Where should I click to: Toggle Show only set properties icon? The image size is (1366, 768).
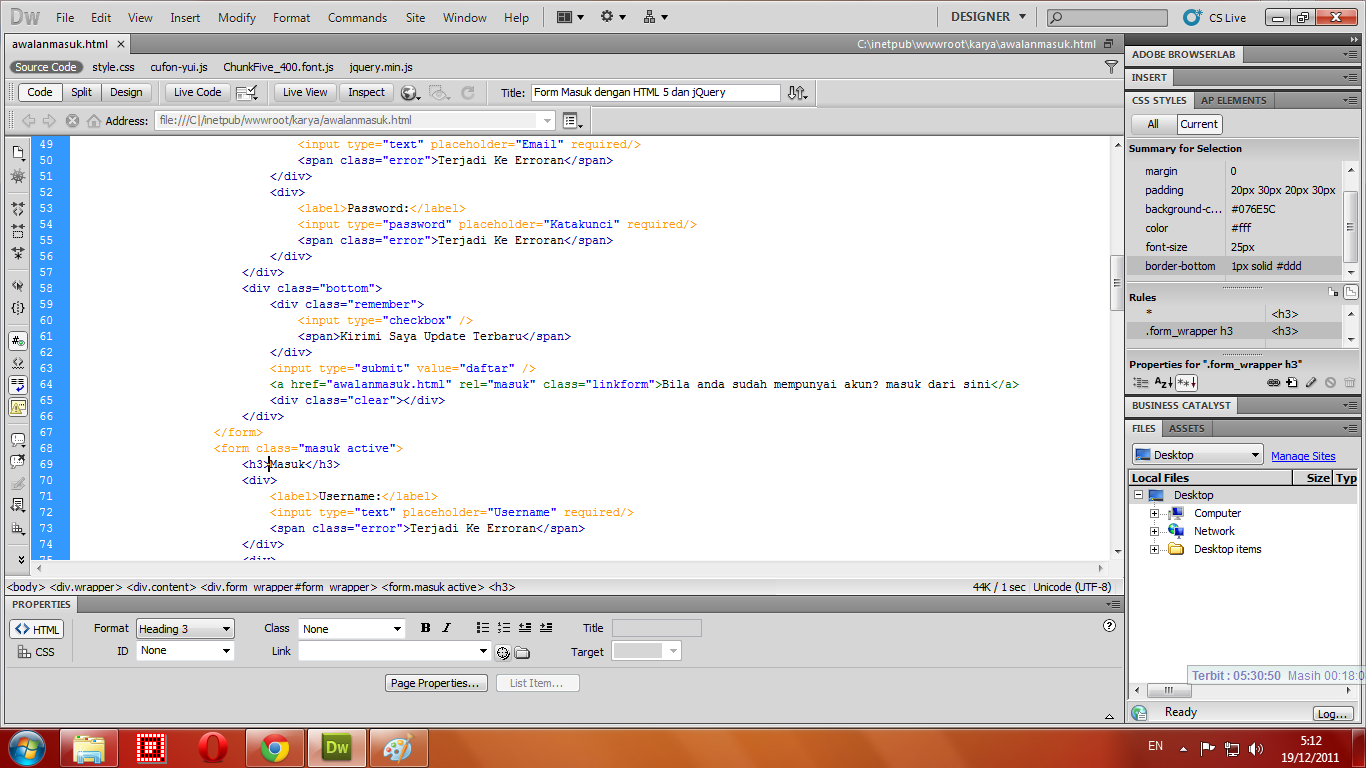[1186, 382]
